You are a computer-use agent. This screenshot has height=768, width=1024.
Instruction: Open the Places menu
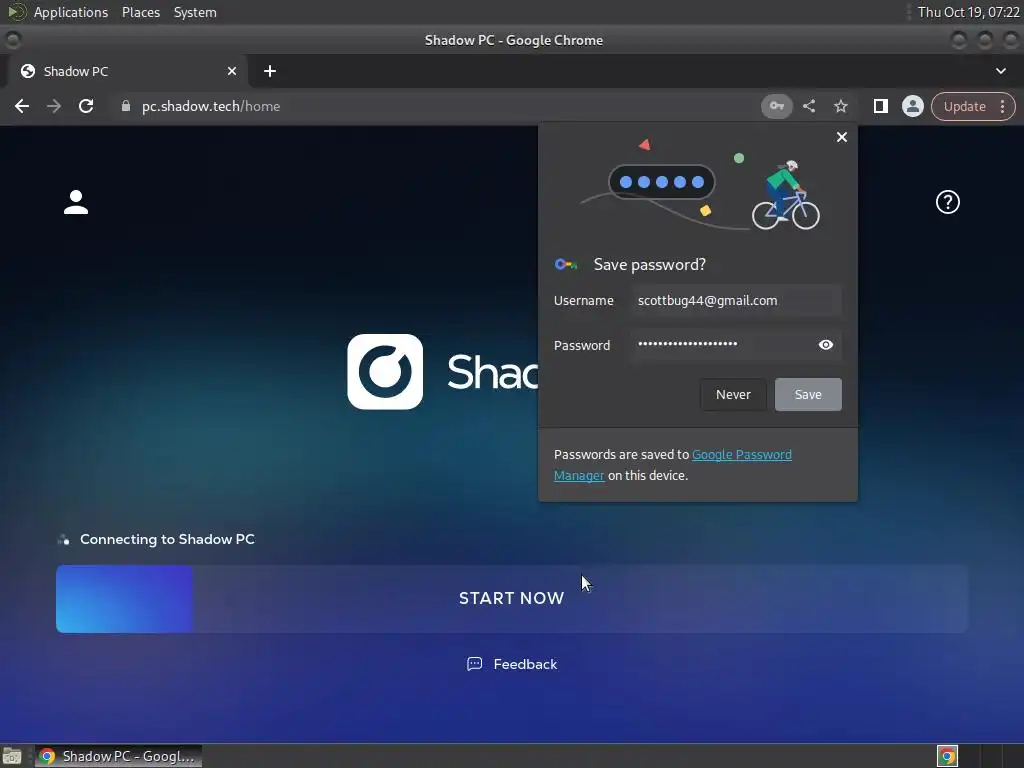(x=140, y=12)
